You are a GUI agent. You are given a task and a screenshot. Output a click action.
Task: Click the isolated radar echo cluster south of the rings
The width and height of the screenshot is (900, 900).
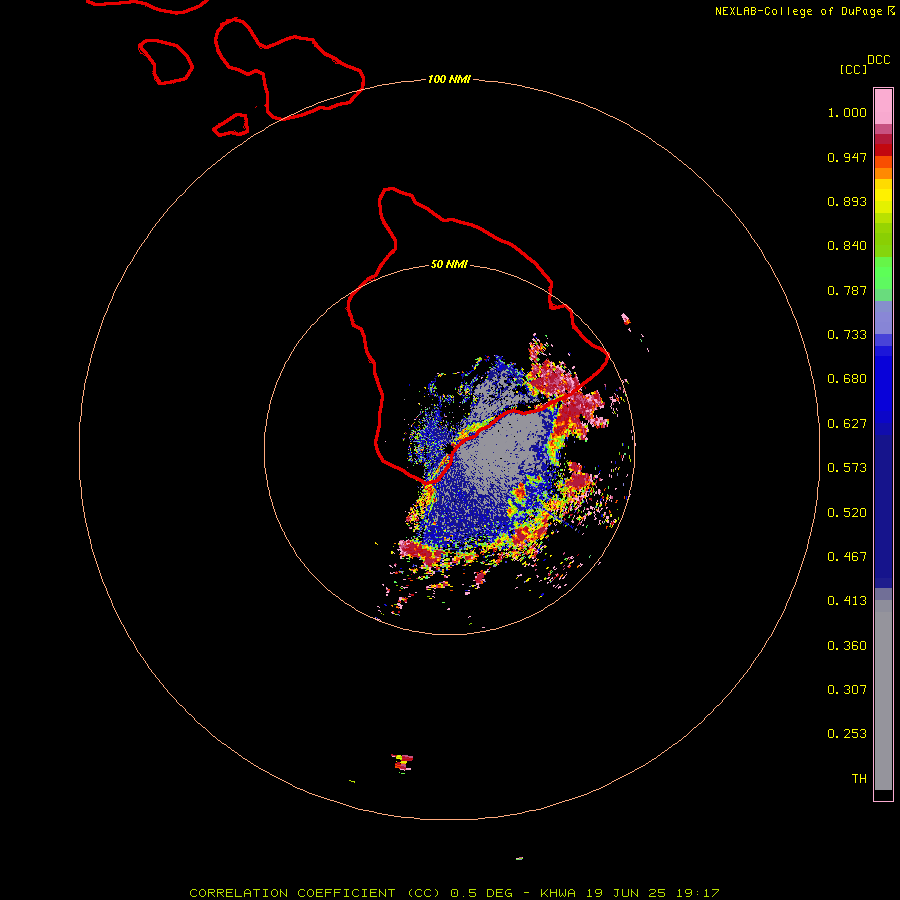(x=402, y=763)
